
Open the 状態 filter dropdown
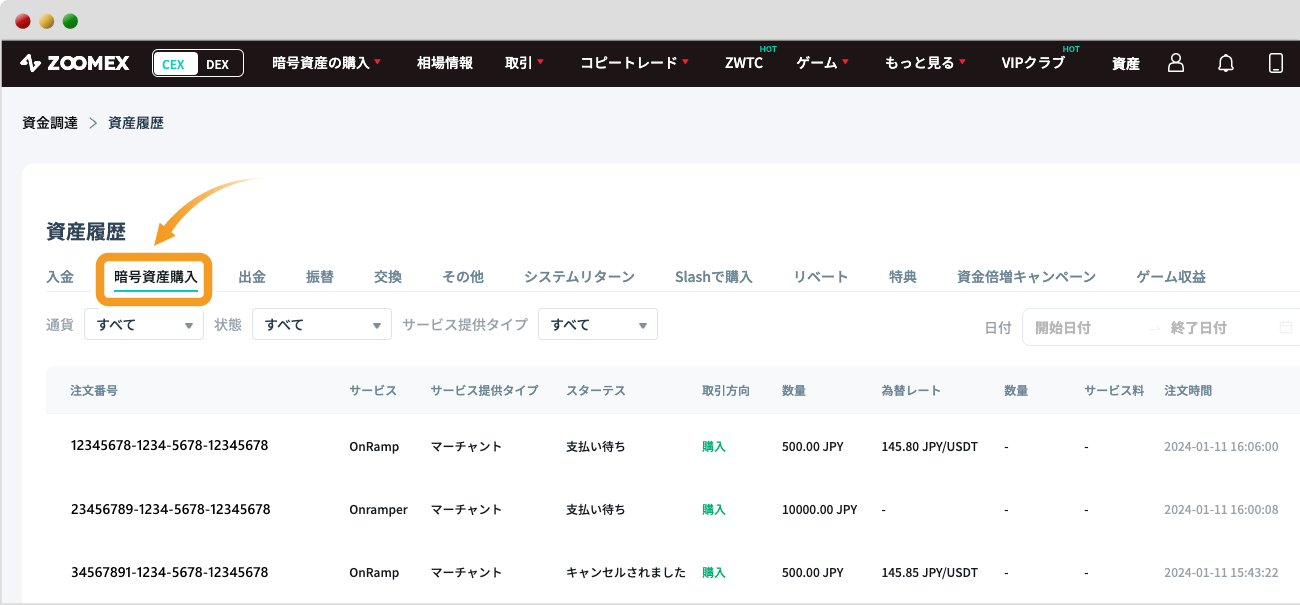coord(322,324)
